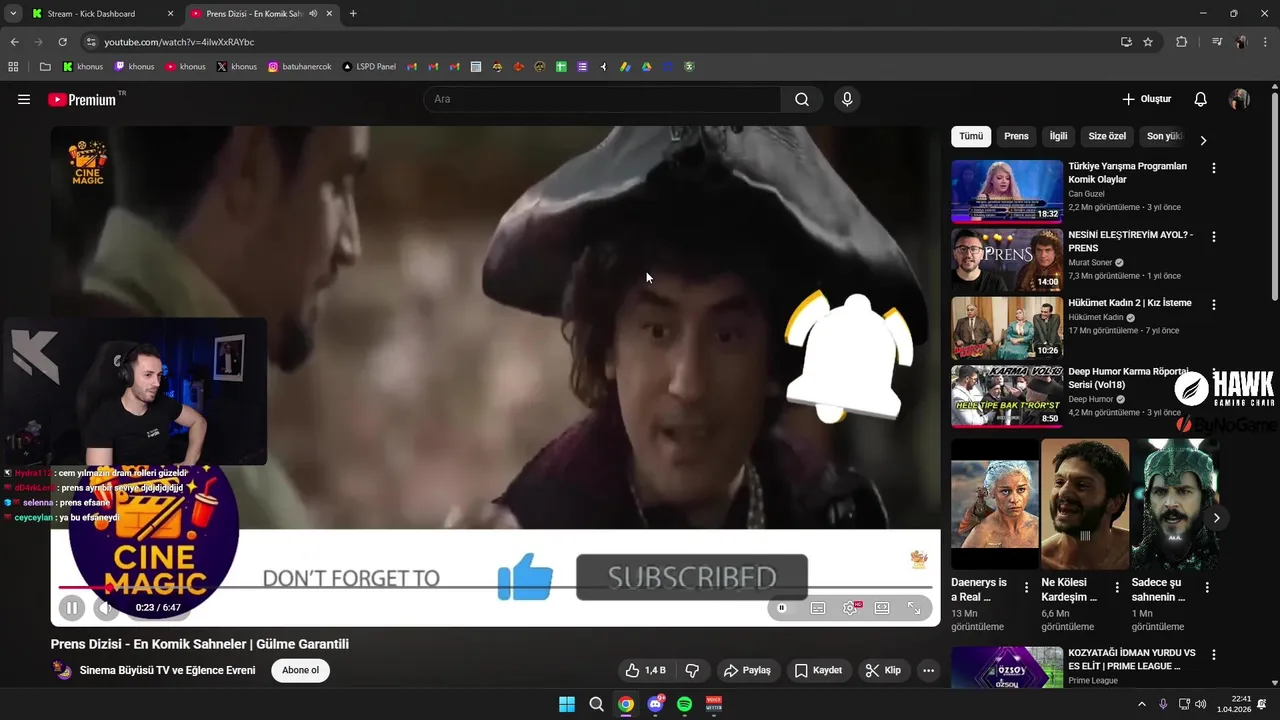The image size is (1280, 720).
Task: Open browser extensions puzzle icon
Action: [x=1182, y=42]
